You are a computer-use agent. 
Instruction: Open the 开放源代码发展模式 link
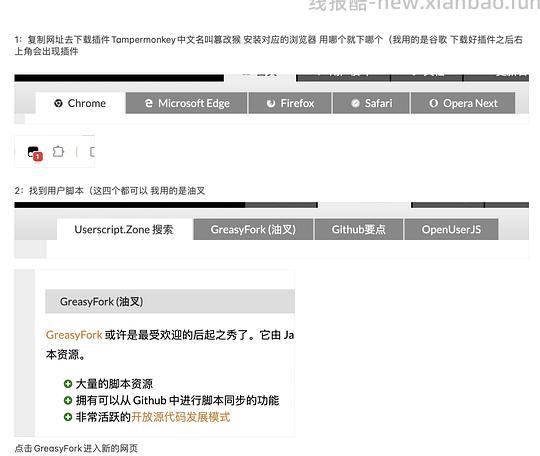[180, 417]
